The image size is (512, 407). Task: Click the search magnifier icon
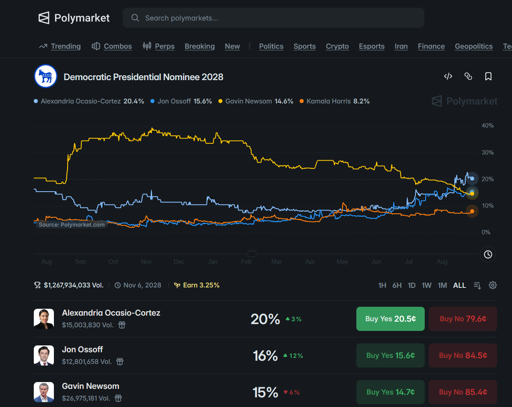click(x=135, y=18)
